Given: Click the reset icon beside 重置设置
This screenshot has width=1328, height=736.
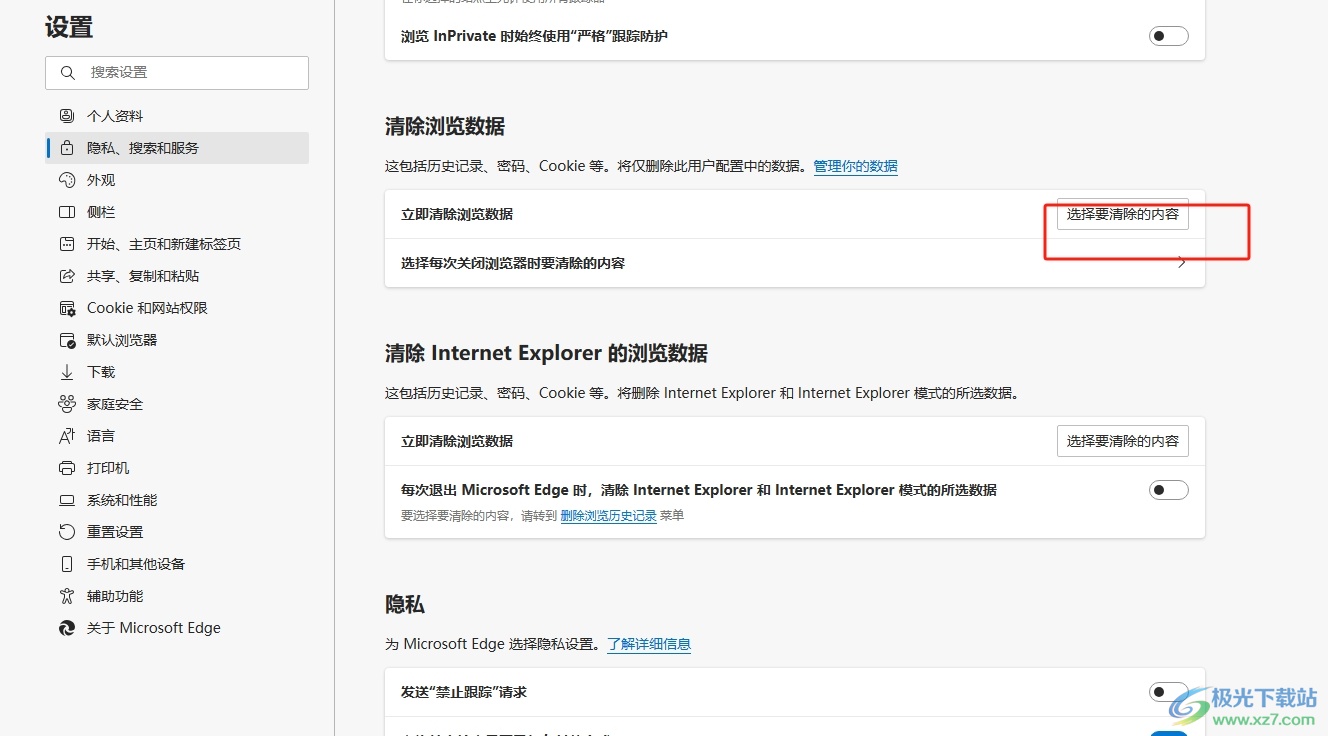Looking at the screenshot, I should click(x=67, y=532).
